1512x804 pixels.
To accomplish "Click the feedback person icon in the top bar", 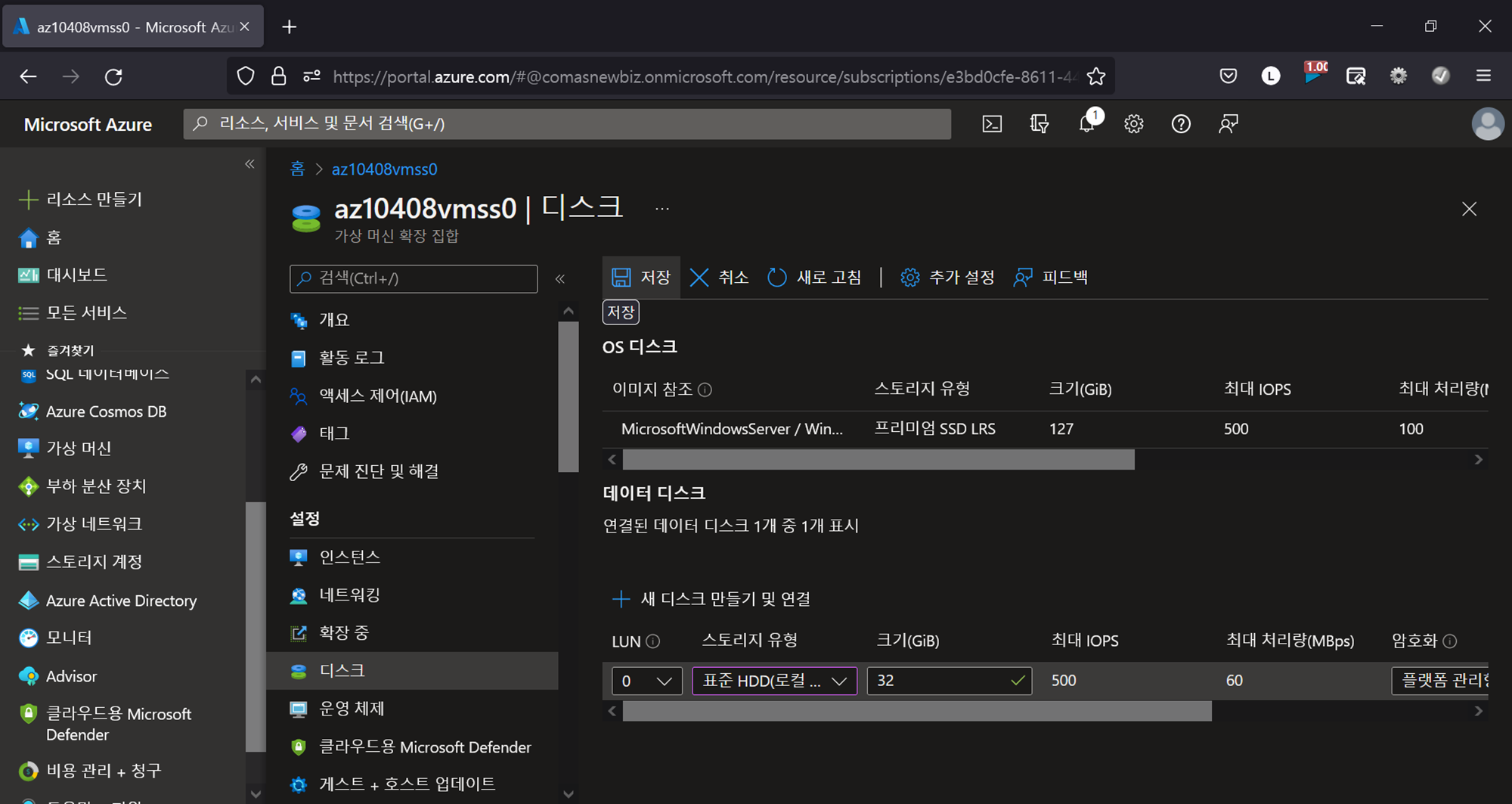I will [1228, 124].
